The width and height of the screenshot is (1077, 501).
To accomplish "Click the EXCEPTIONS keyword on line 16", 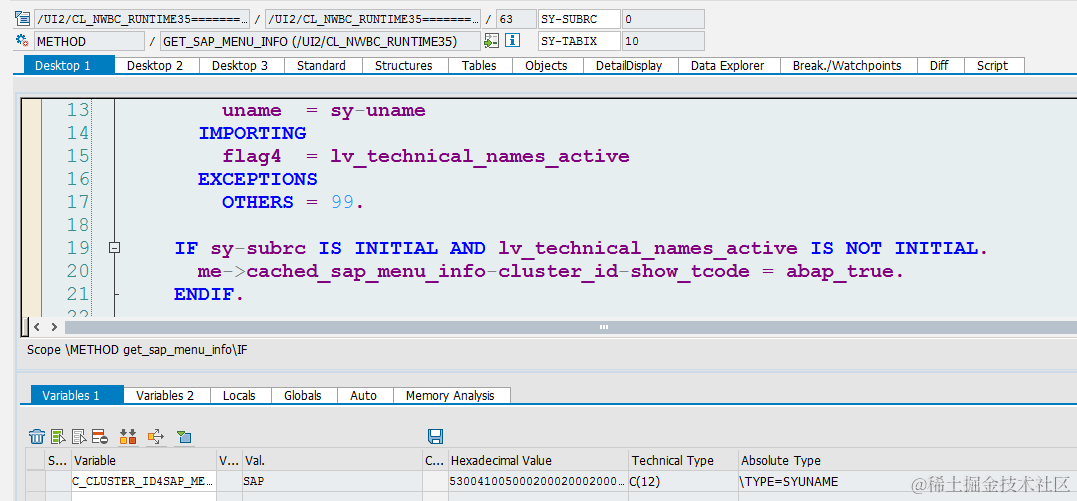I will 258,179.
